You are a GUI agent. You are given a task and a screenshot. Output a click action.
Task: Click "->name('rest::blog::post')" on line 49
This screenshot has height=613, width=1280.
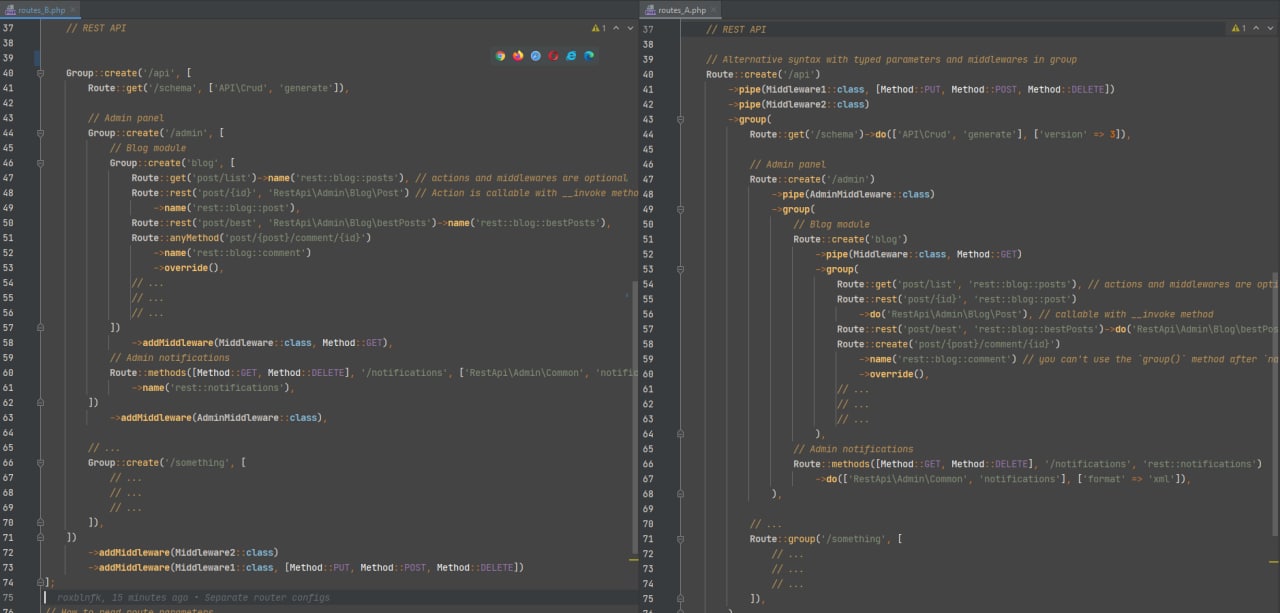pyautogui.click(x=227, y=208)
